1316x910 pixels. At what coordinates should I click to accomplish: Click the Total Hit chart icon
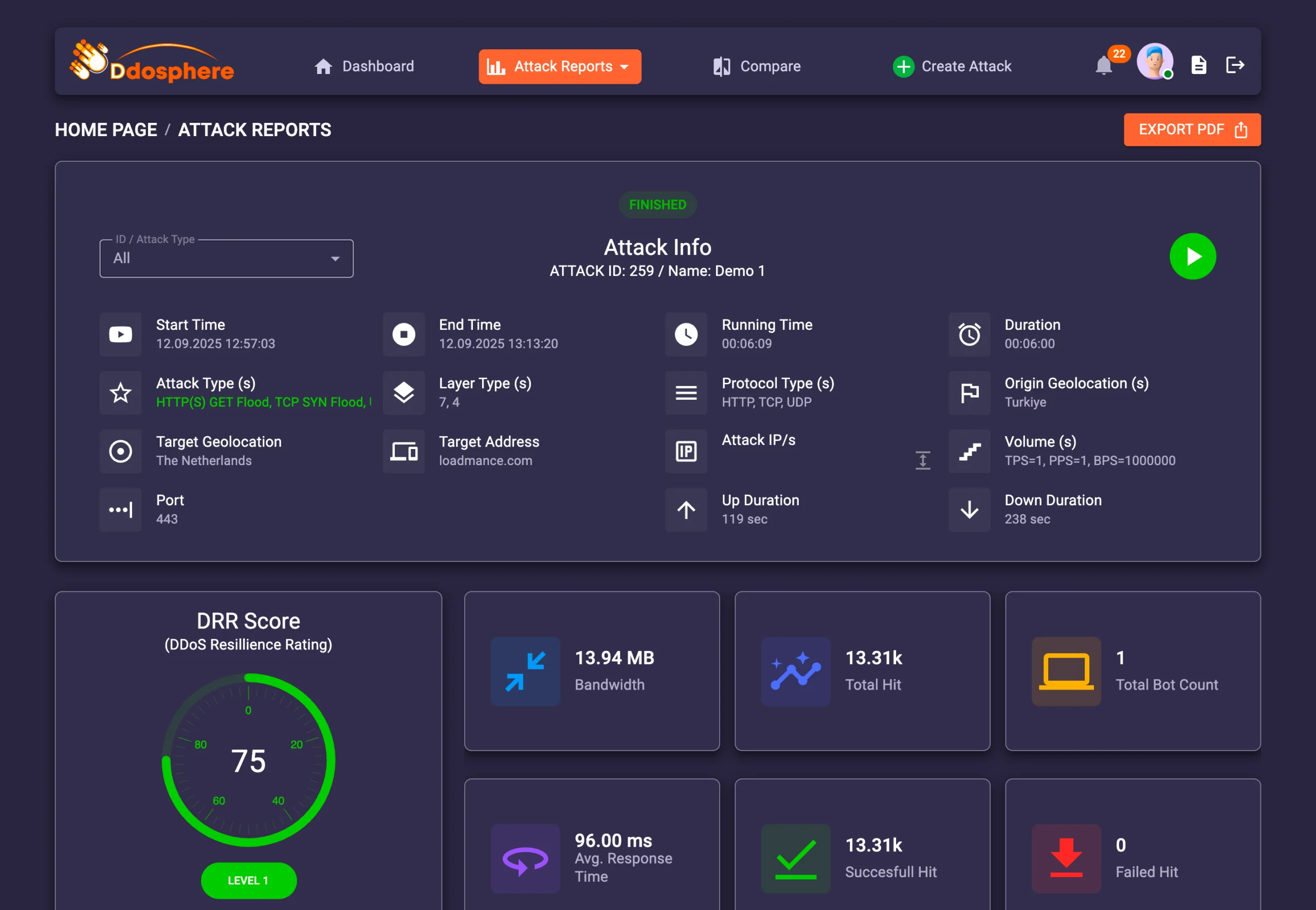pyautogui.click(x=795, y=671)
